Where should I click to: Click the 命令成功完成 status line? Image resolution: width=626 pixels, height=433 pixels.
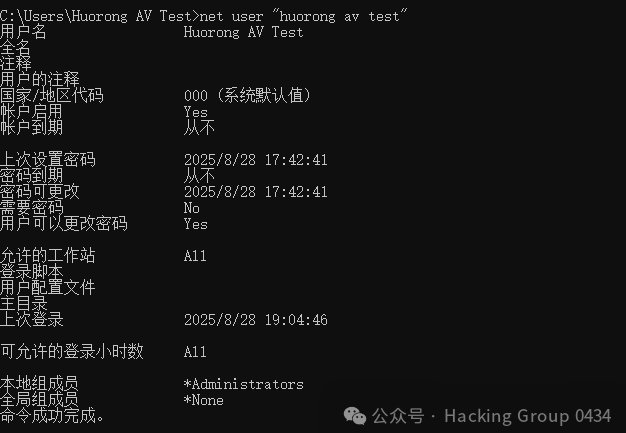[x=52, y=415]
